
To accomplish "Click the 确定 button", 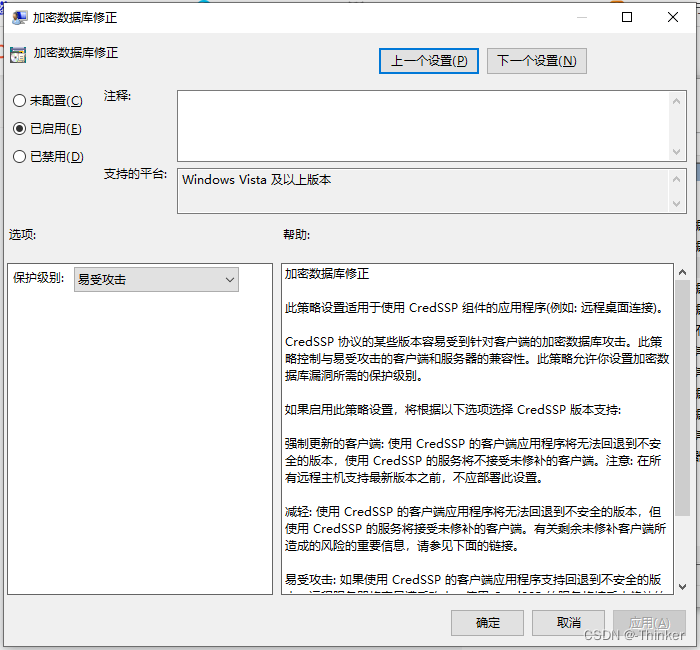I will point(487,623).
